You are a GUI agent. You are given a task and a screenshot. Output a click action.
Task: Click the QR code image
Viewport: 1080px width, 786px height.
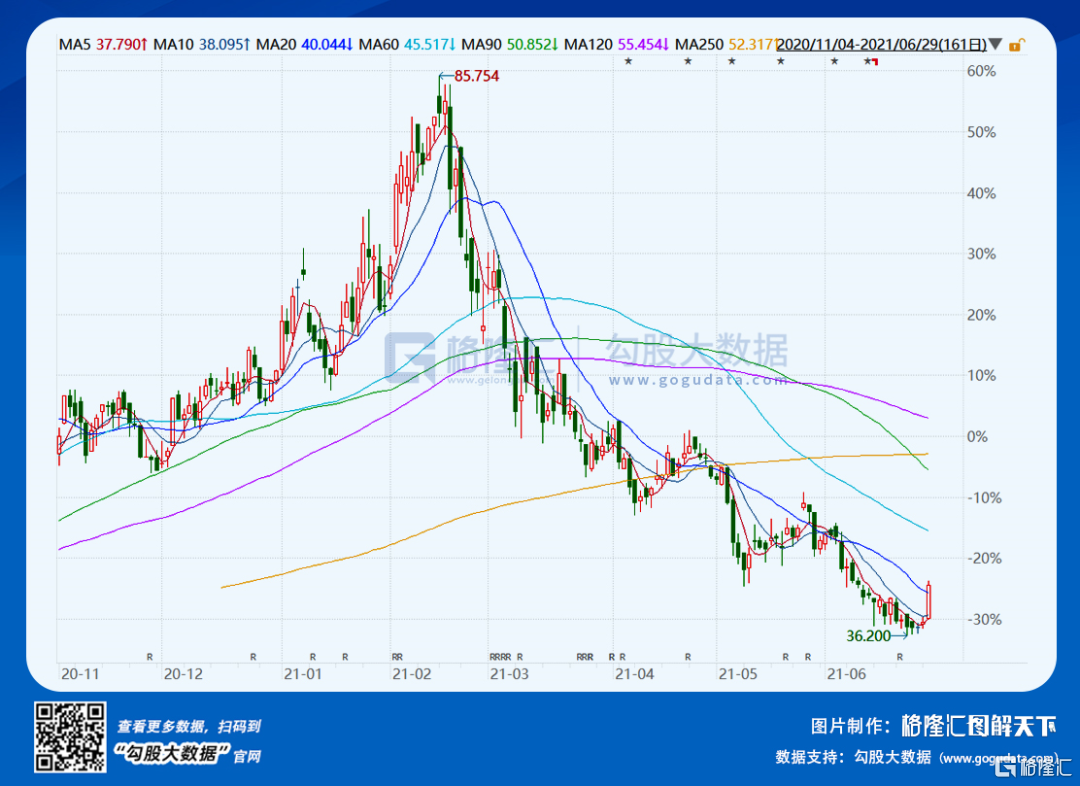(x=70, y=736)
